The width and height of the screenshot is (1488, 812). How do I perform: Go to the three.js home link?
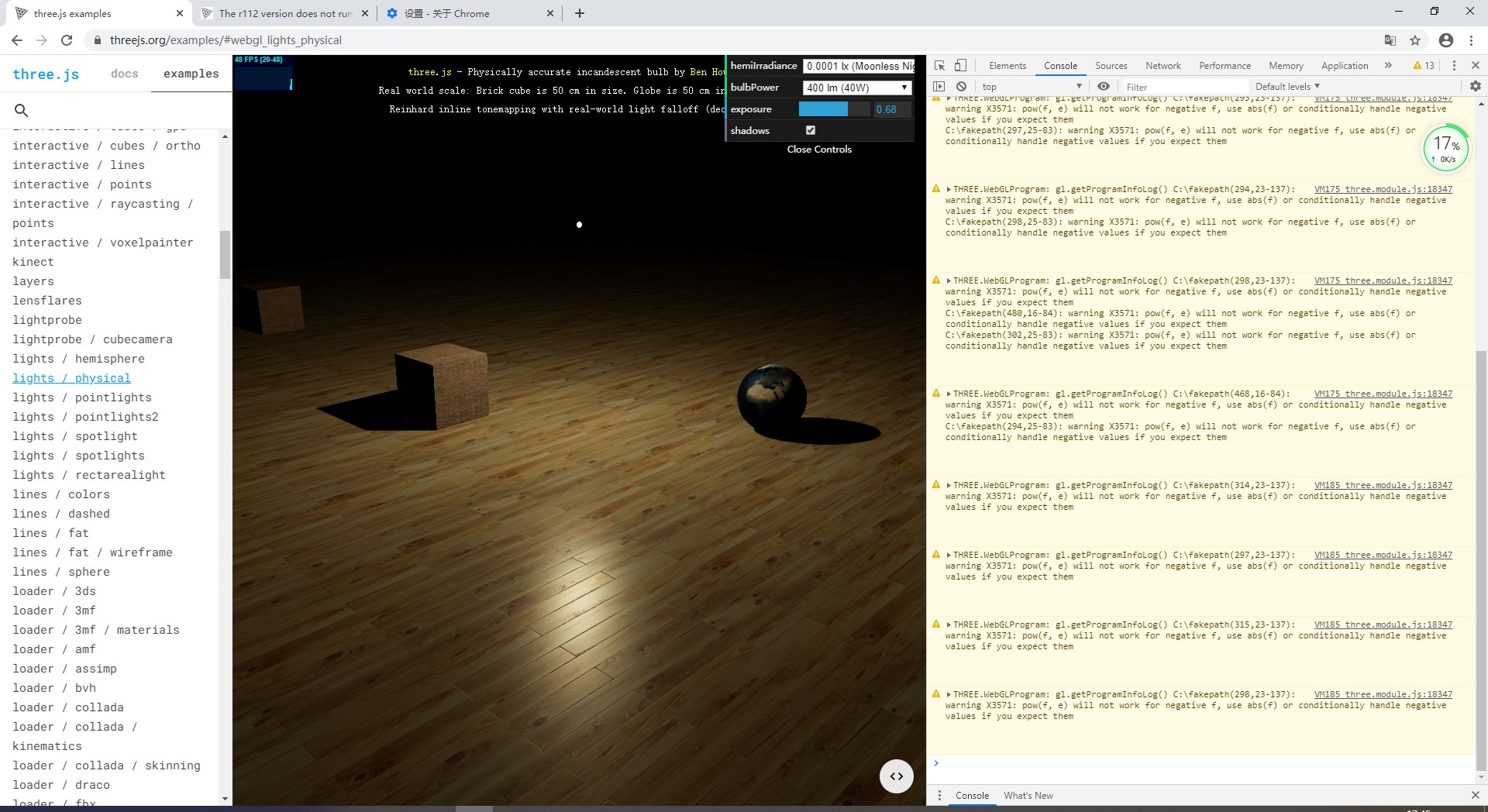(x=46, y=74)
